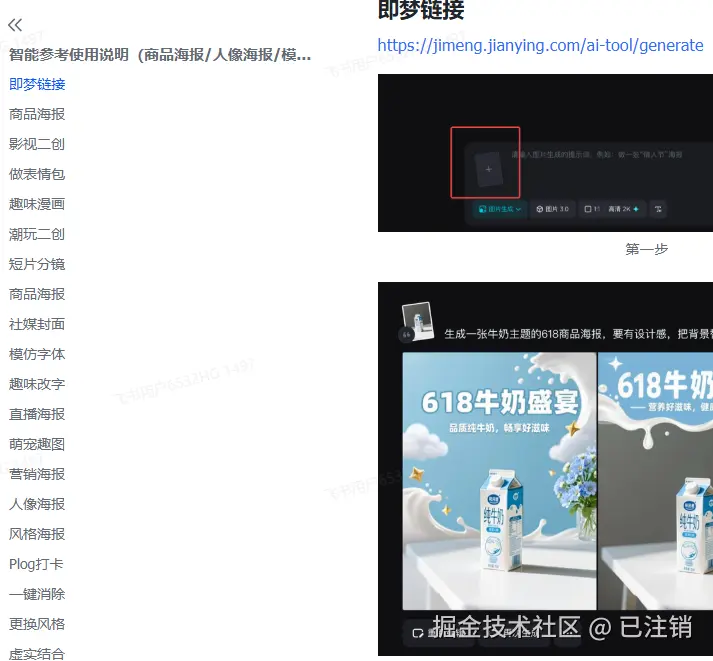
Task: Select 社媒封面 in the outline
Action: pyautogui.click(x=37, y=324)
